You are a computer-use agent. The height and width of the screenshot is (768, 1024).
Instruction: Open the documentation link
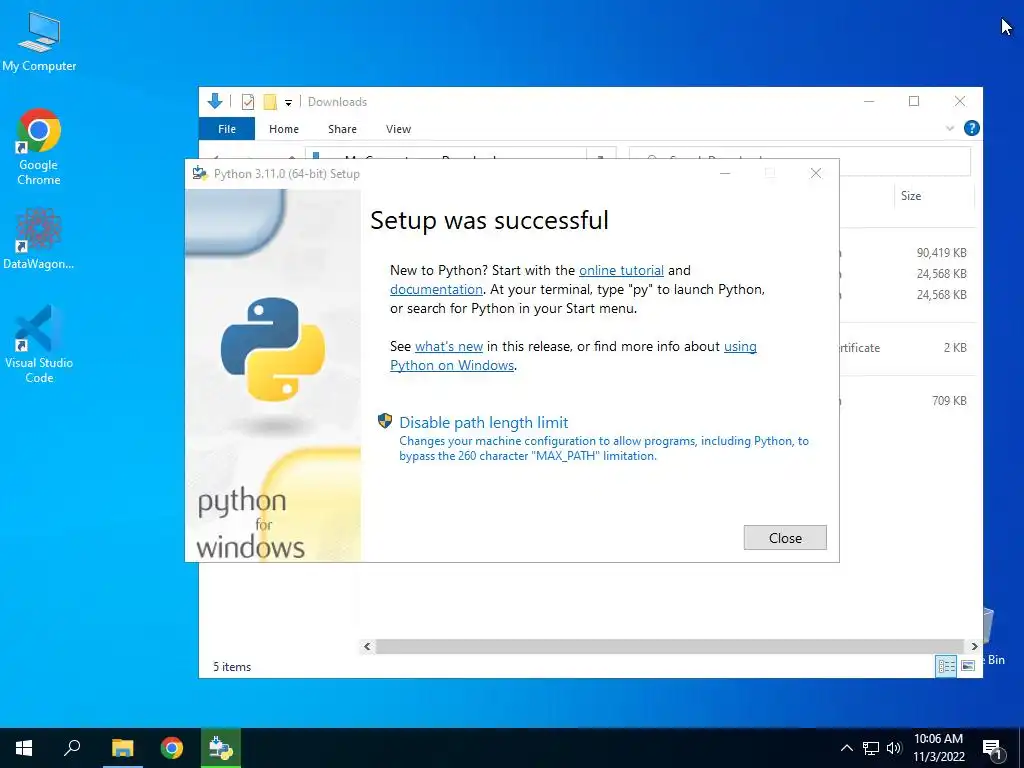[x=436, y=289]
